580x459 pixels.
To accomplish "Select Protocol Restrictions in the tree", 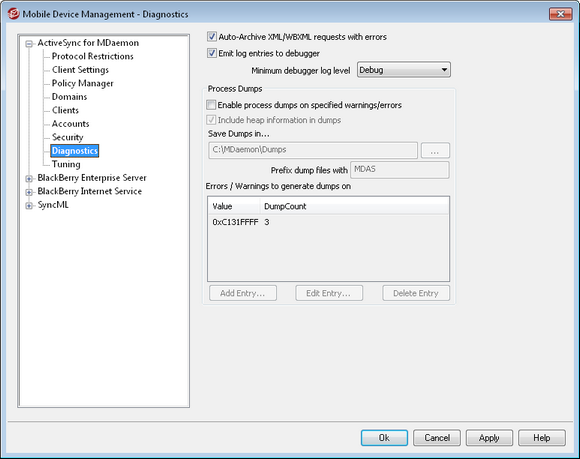I will [x=92, y=56].
